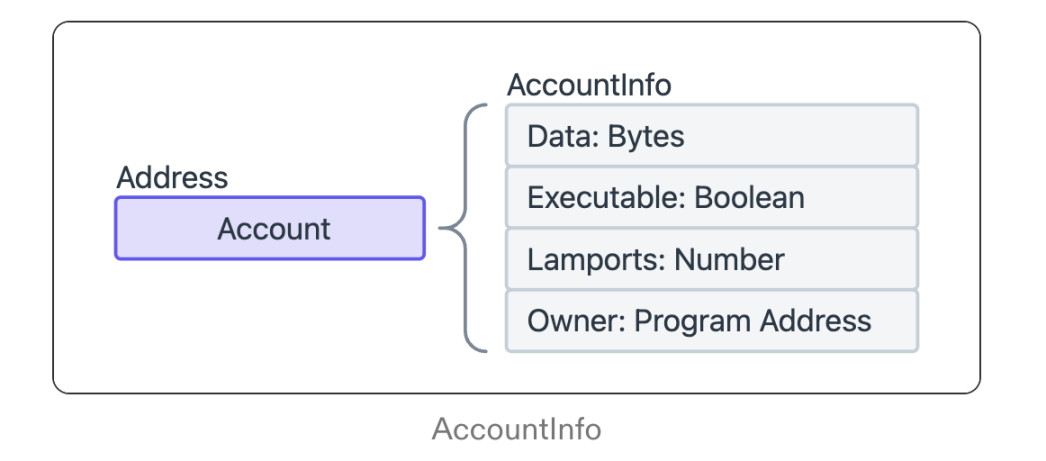The width and height of the screenshot is (1046, 461).
Task: Click the word Boolean in Executable row
Action: [749, 198]
